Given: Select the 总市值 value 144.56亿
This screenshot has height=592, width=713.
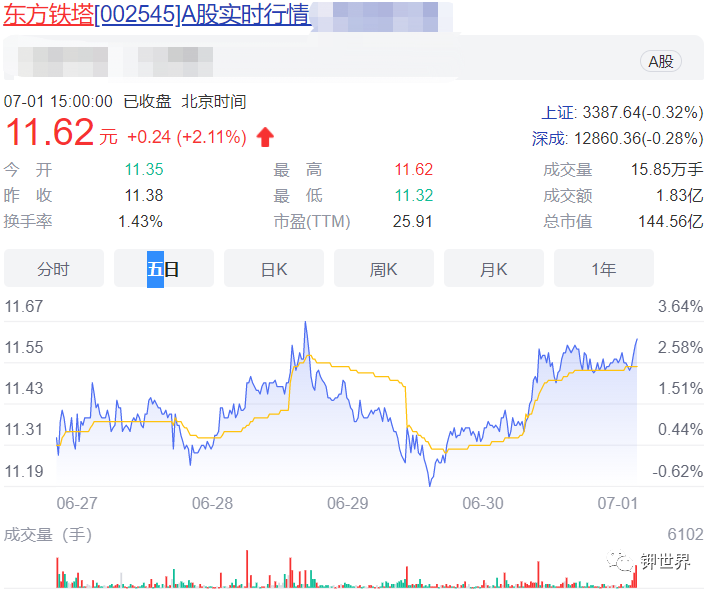Looking at the screenshot, I should pos(671,221).
